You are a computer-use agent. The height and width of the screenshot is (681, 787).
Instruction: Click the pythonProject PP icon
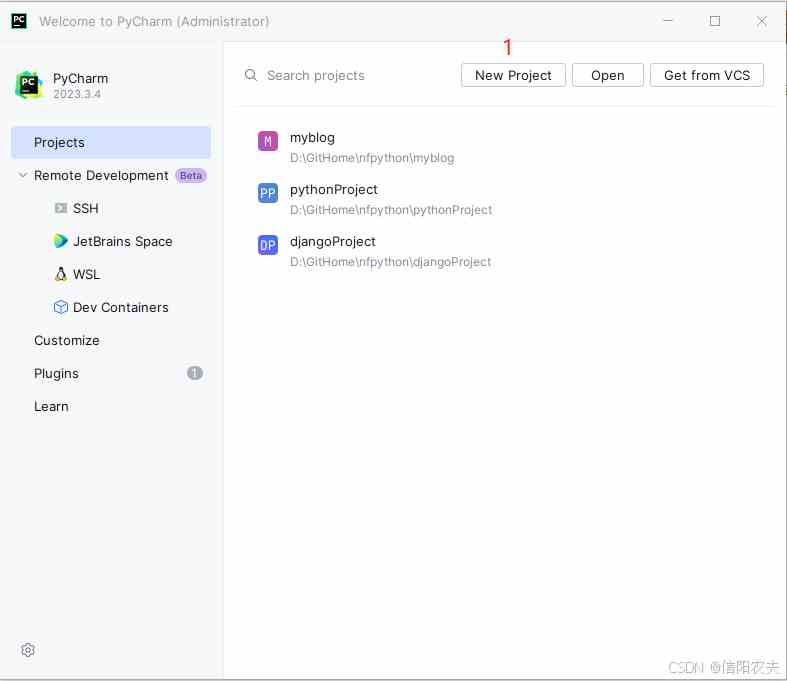[268, 193]
